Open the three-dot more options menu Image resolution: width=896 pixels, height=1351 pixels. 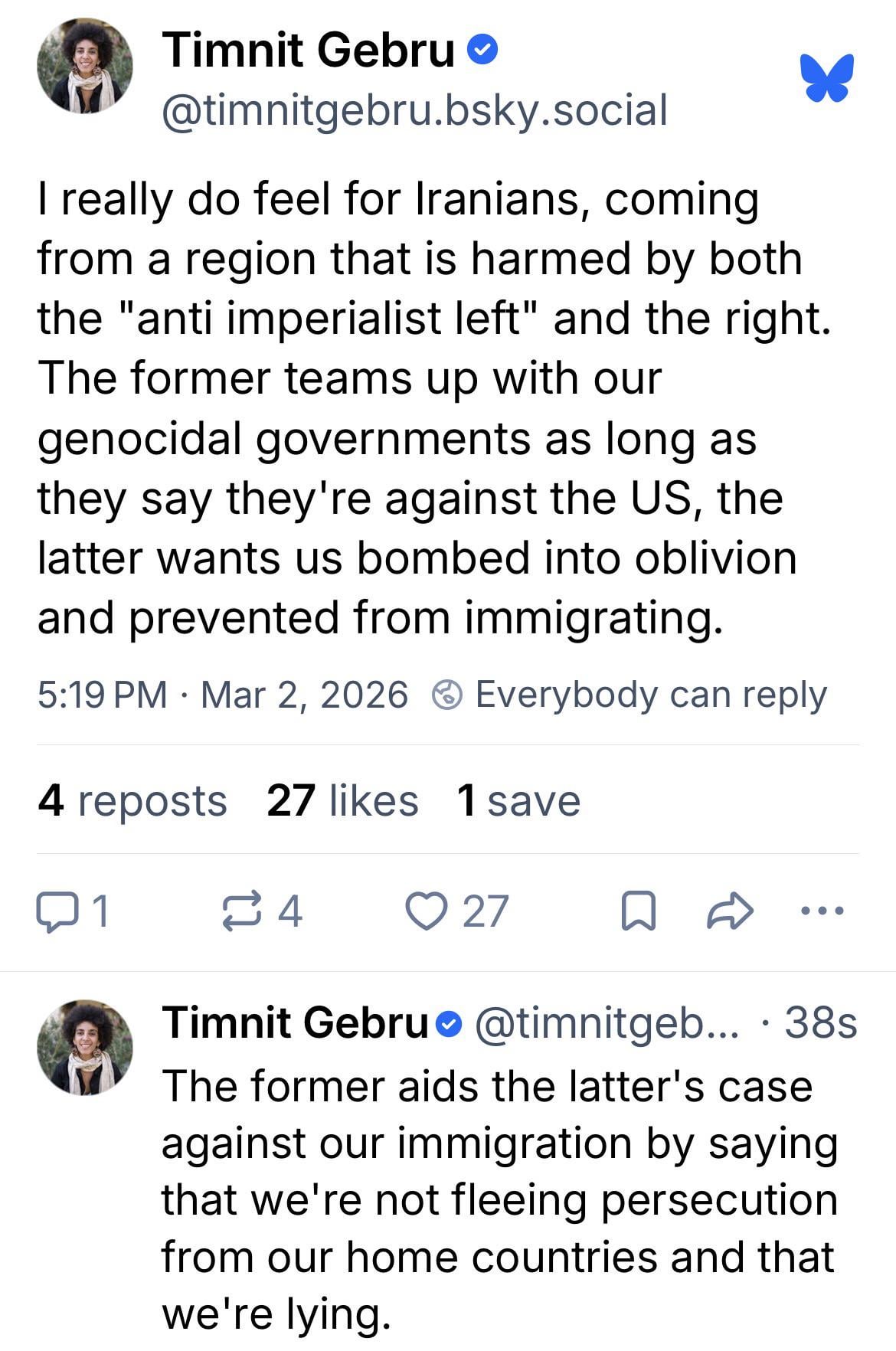click(822, 911)
